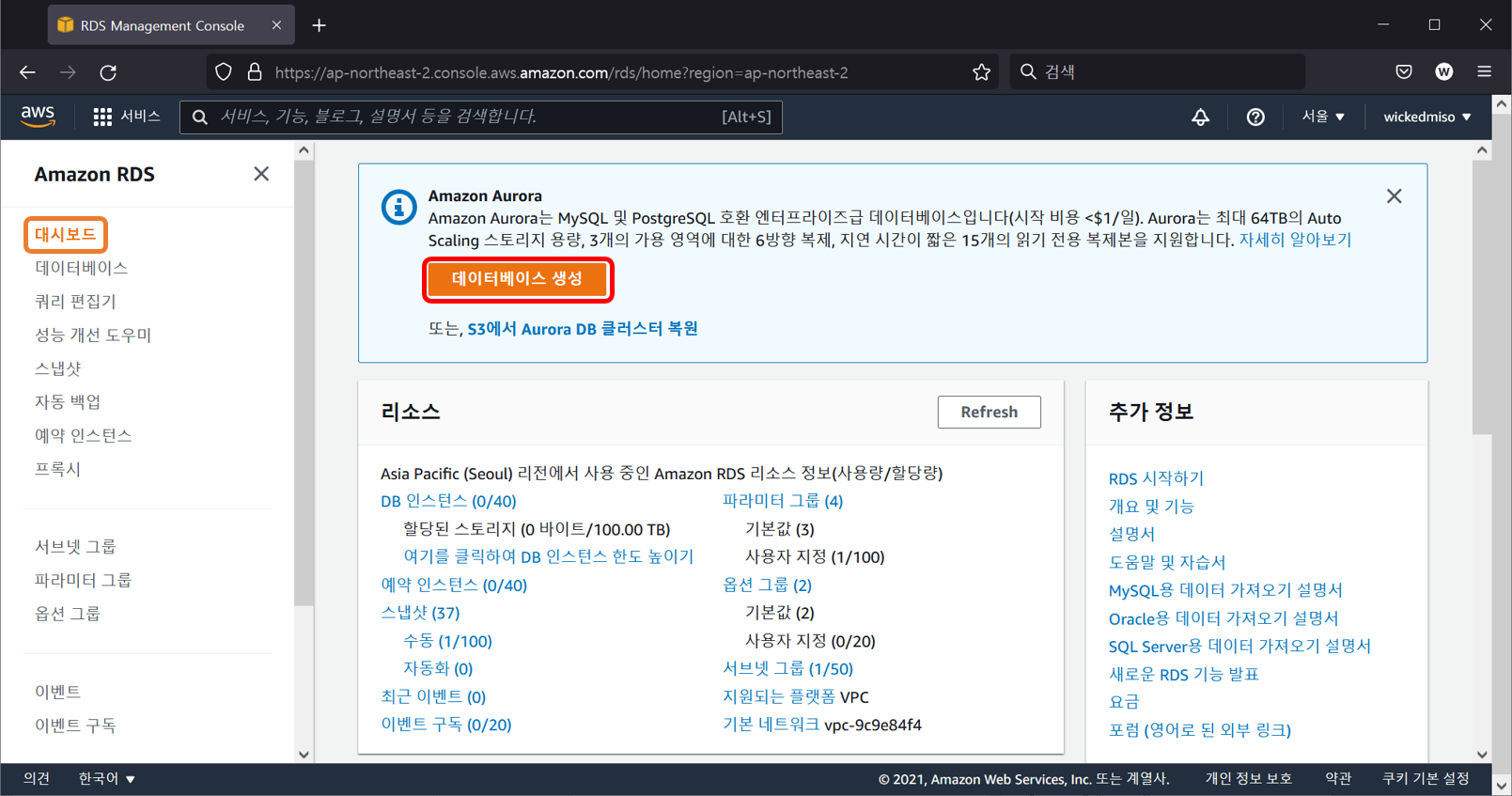This screenshot has width=1512, height=796.
Task: Open the Firefox account avatar icon
Action: pyautogui.click(x=1444, y=72)
